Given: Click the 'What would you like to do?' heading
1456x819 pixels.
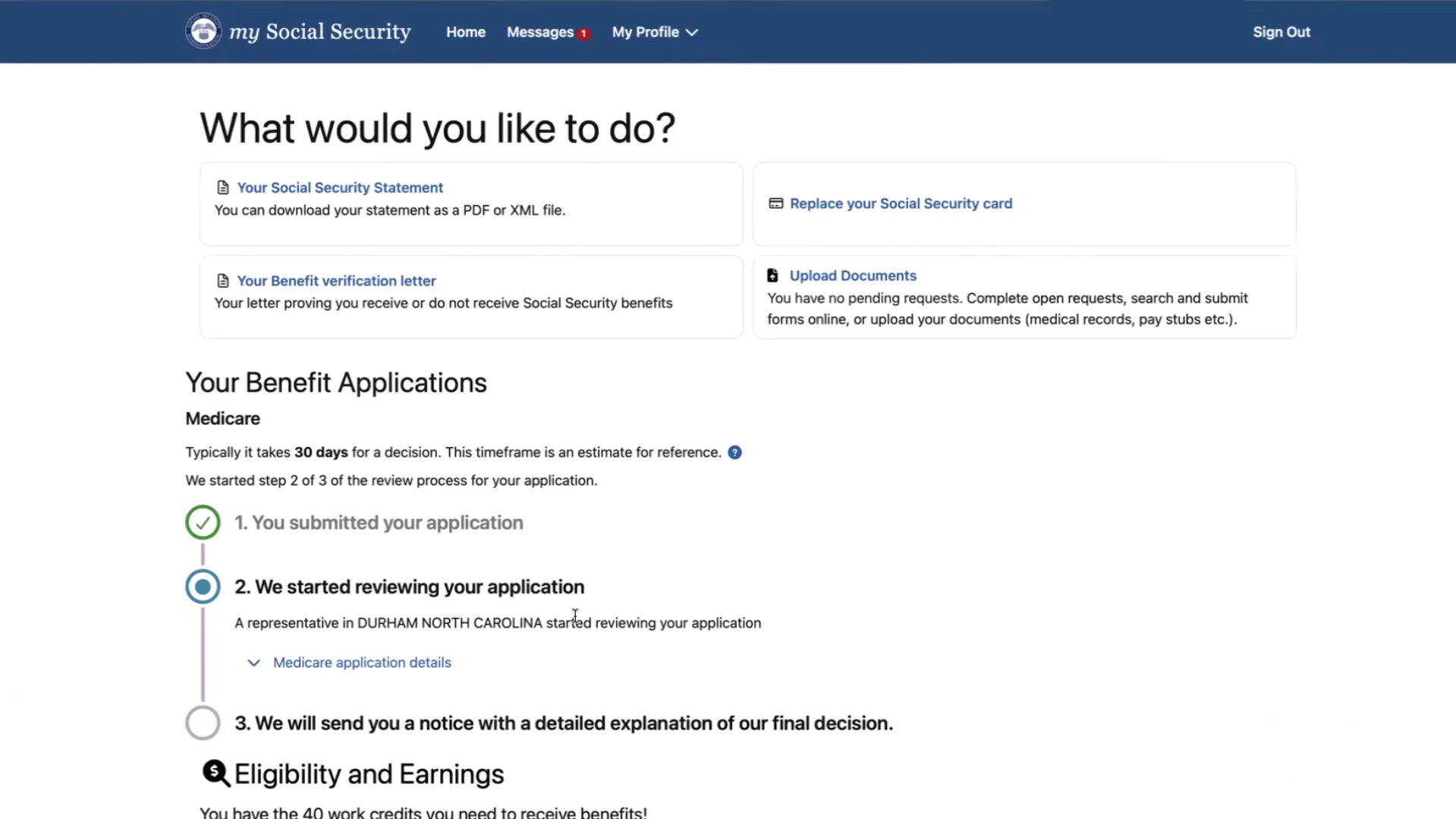Looking at the screenshot, I should [x=437, y=128].
